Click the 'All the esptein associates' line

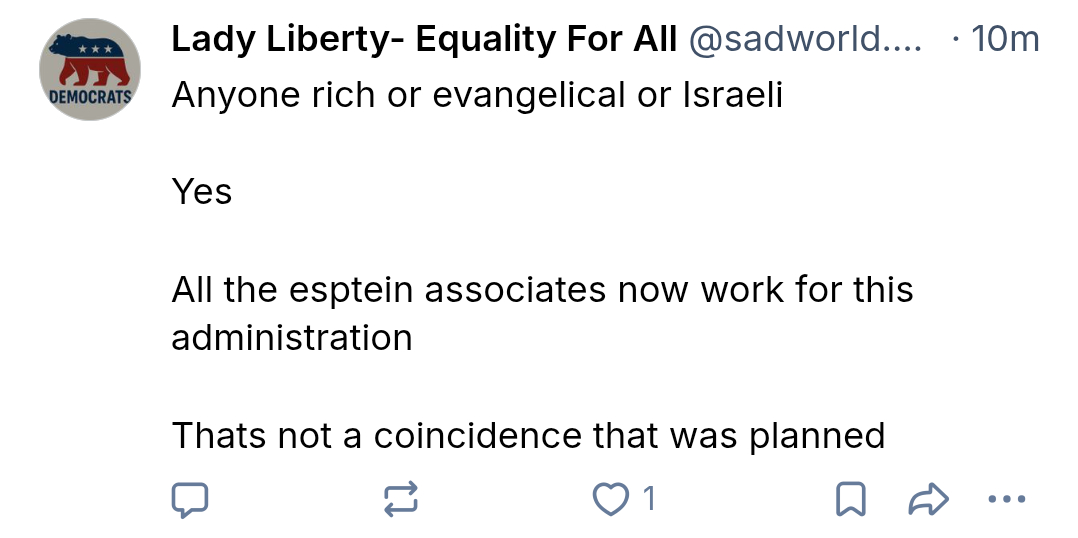point(542,290)
